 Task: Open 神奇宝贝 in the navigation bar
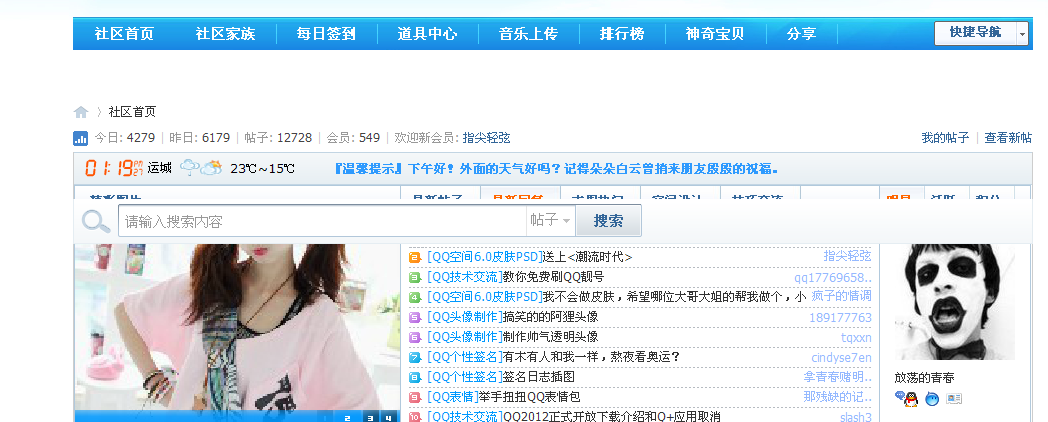[714, 33]
